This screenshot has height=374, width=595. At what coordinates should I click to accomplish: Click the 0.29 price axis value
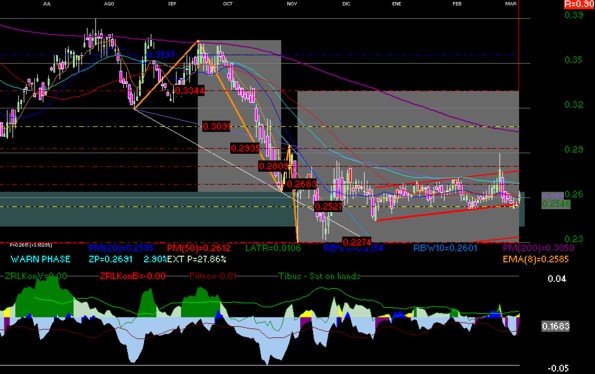click(574, 149)
